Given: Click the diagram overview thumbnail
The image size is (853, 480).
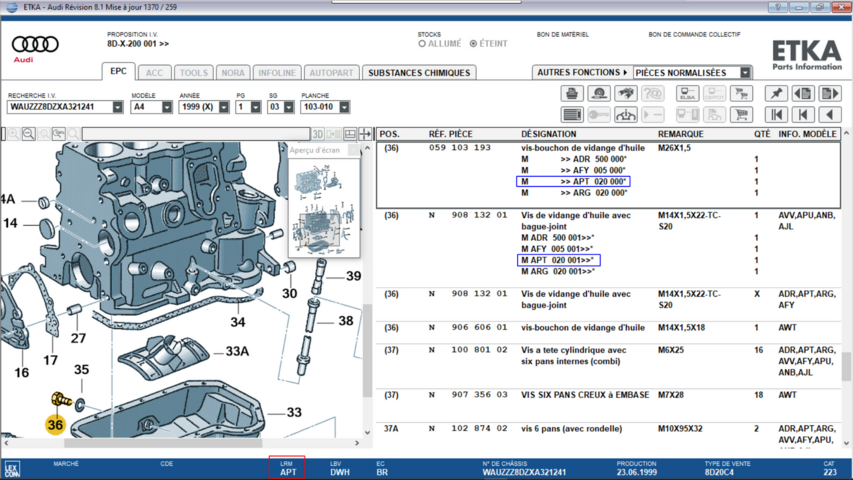Looking at the screenshot, I should click(324, 207).
